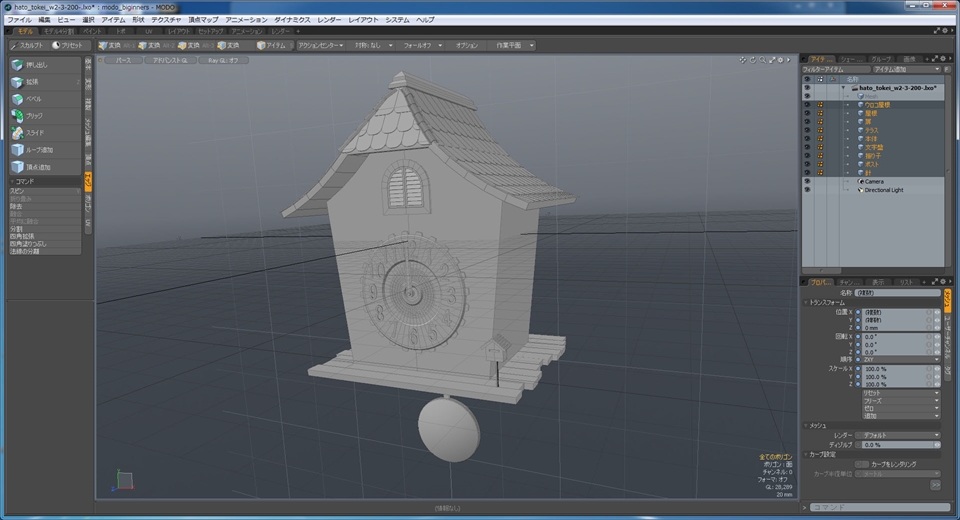Switch to the ペイント layout tab
The width and height of the screenshot is (960, 520).
(92, 31)
